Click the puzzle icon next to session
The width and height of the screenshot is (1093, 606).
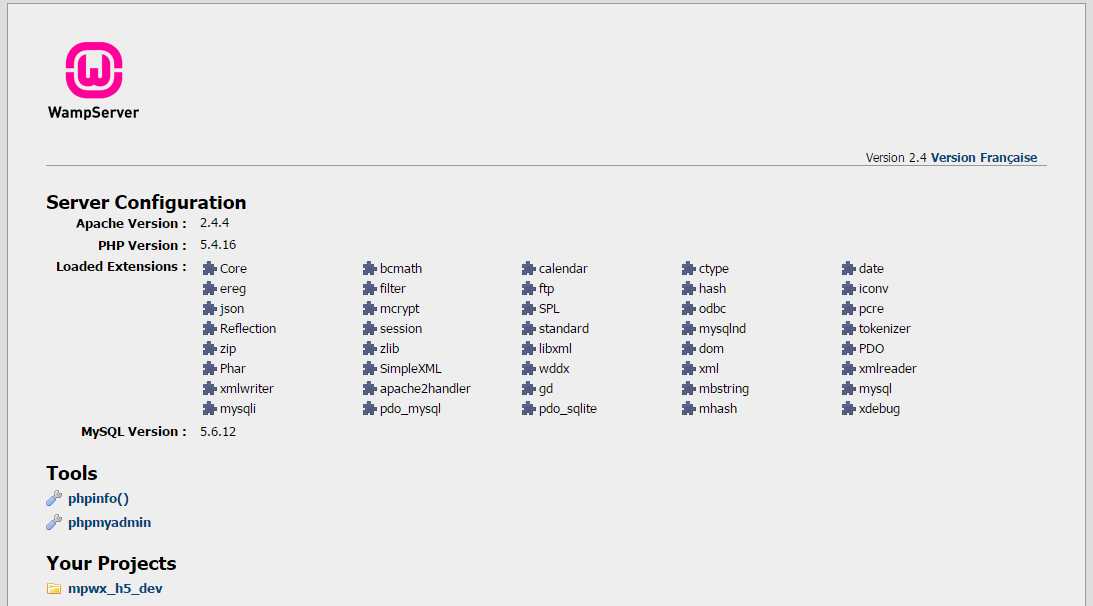(369, 328)
